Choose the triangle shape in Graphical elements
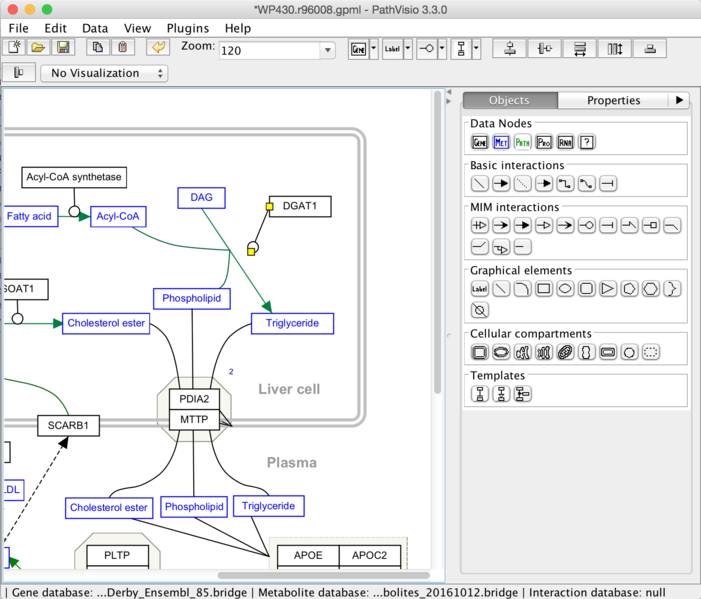 pyautogui.click(x=608, y=289)
